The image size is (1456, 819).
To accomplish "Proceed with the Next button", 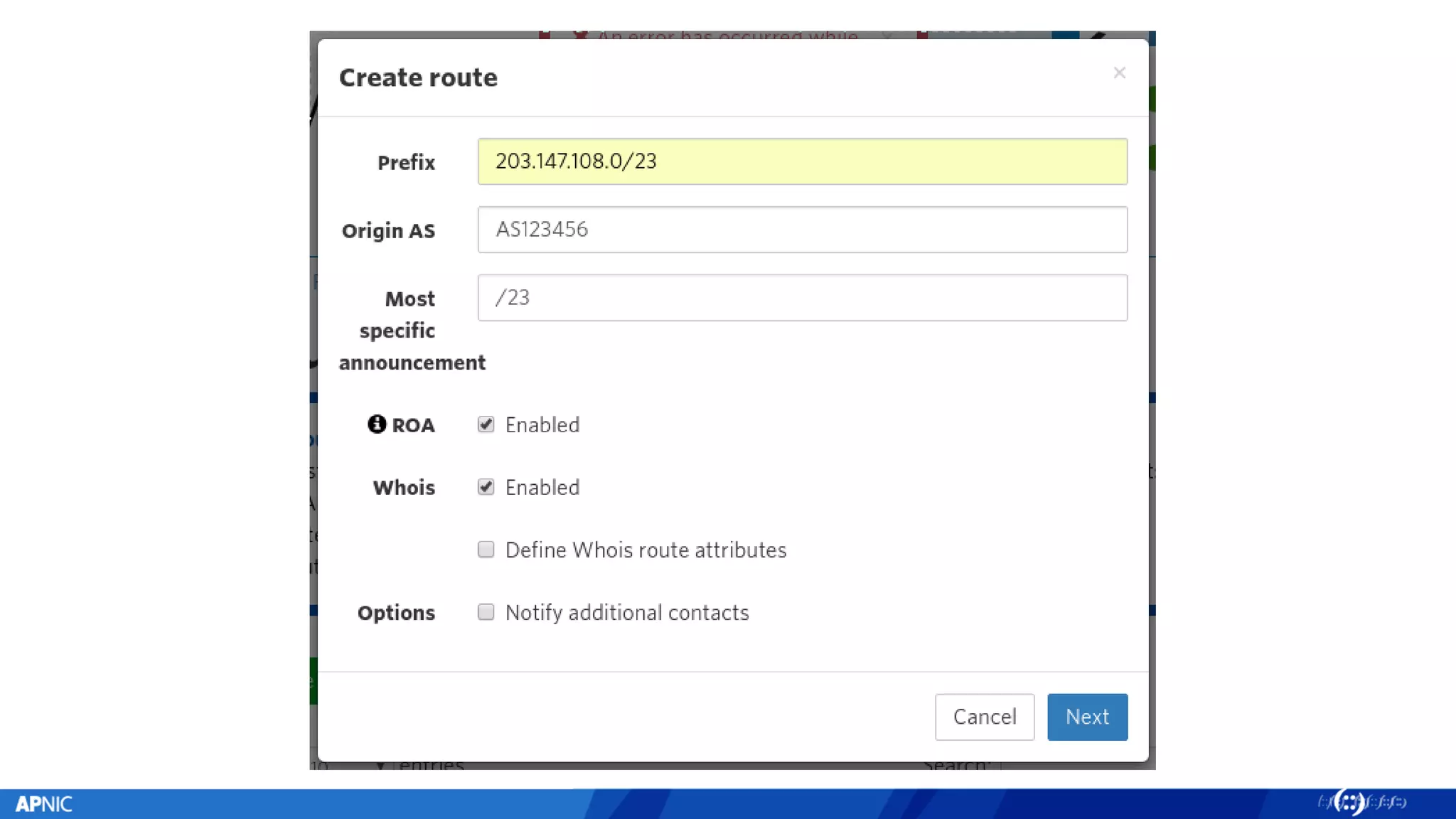I will coord(1086,717).
